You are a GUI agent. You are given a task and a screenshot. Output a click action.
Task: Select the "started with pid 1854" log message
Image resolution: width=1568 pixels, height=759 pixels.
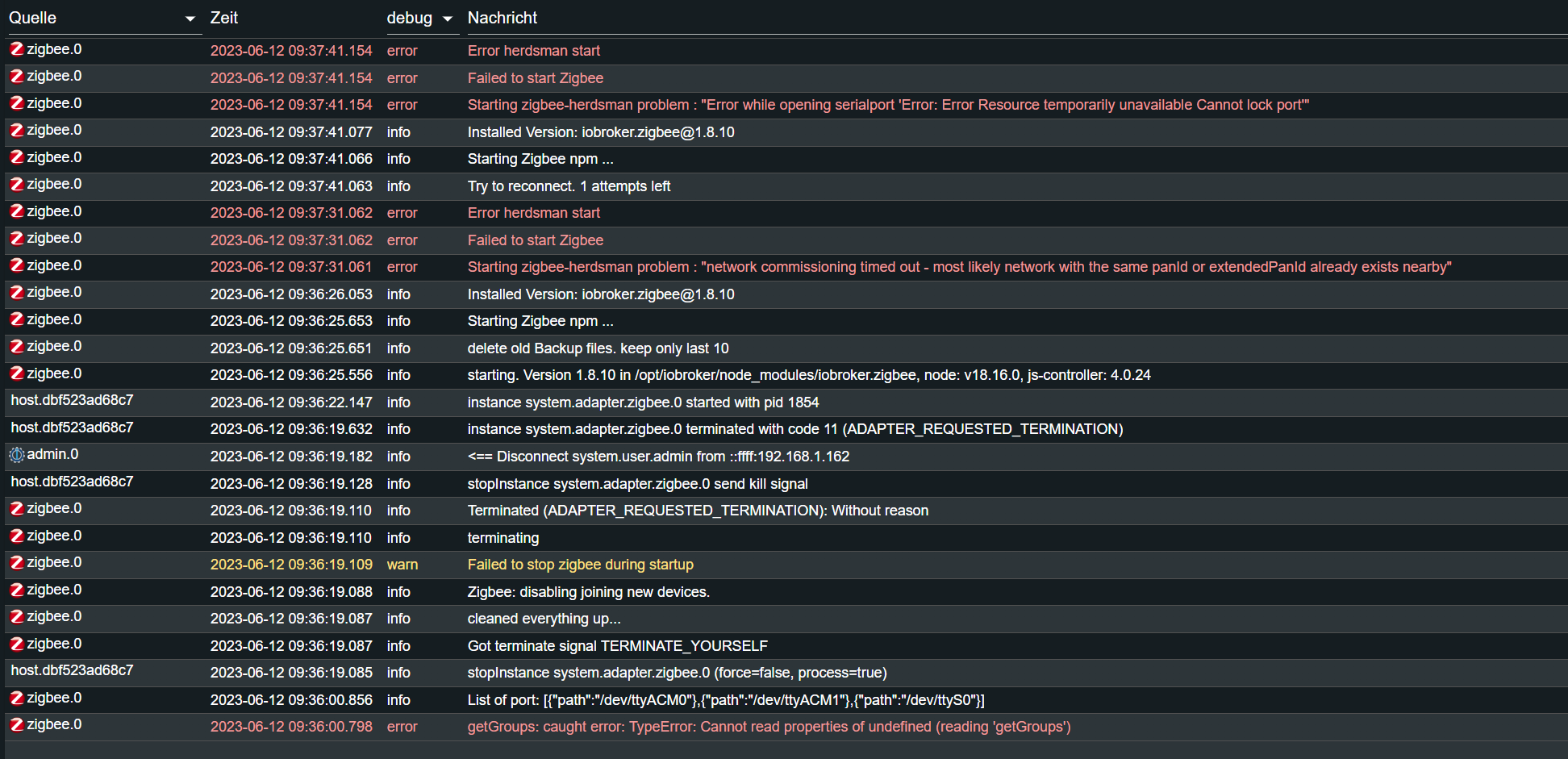[643, 402]
